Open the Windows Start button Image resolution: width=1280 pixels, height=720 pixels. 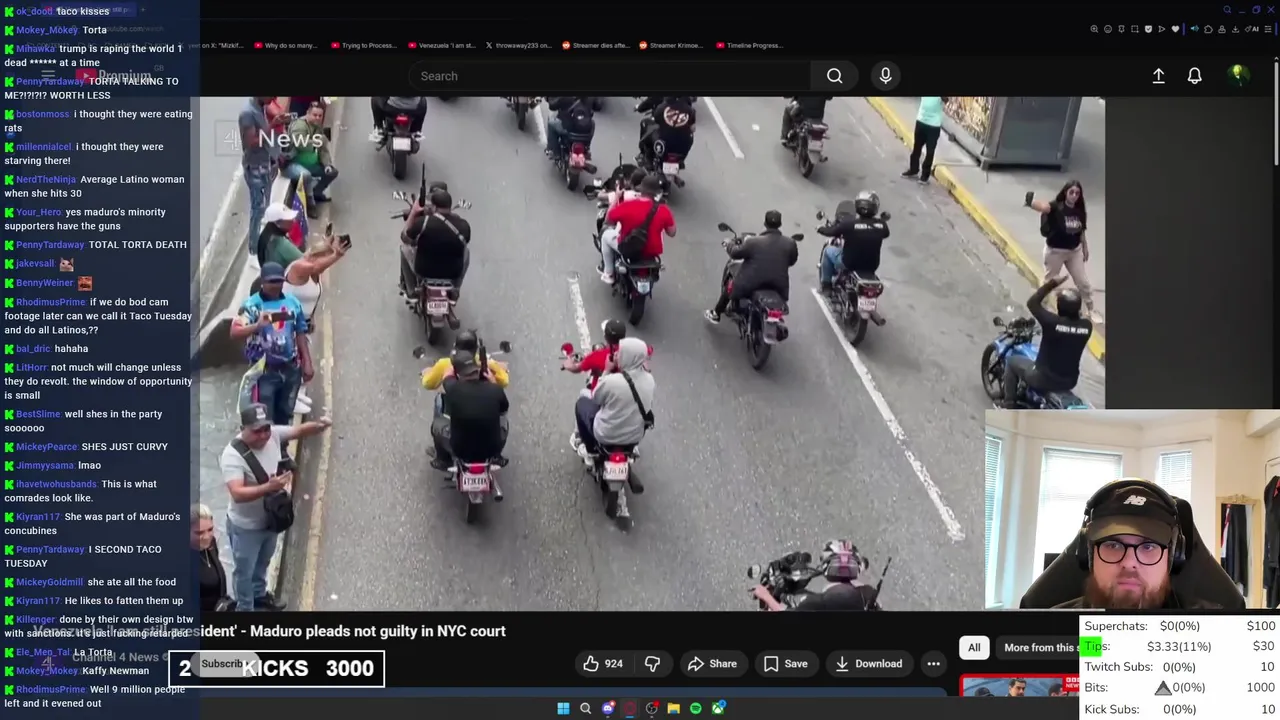click(x=563, y=708)
